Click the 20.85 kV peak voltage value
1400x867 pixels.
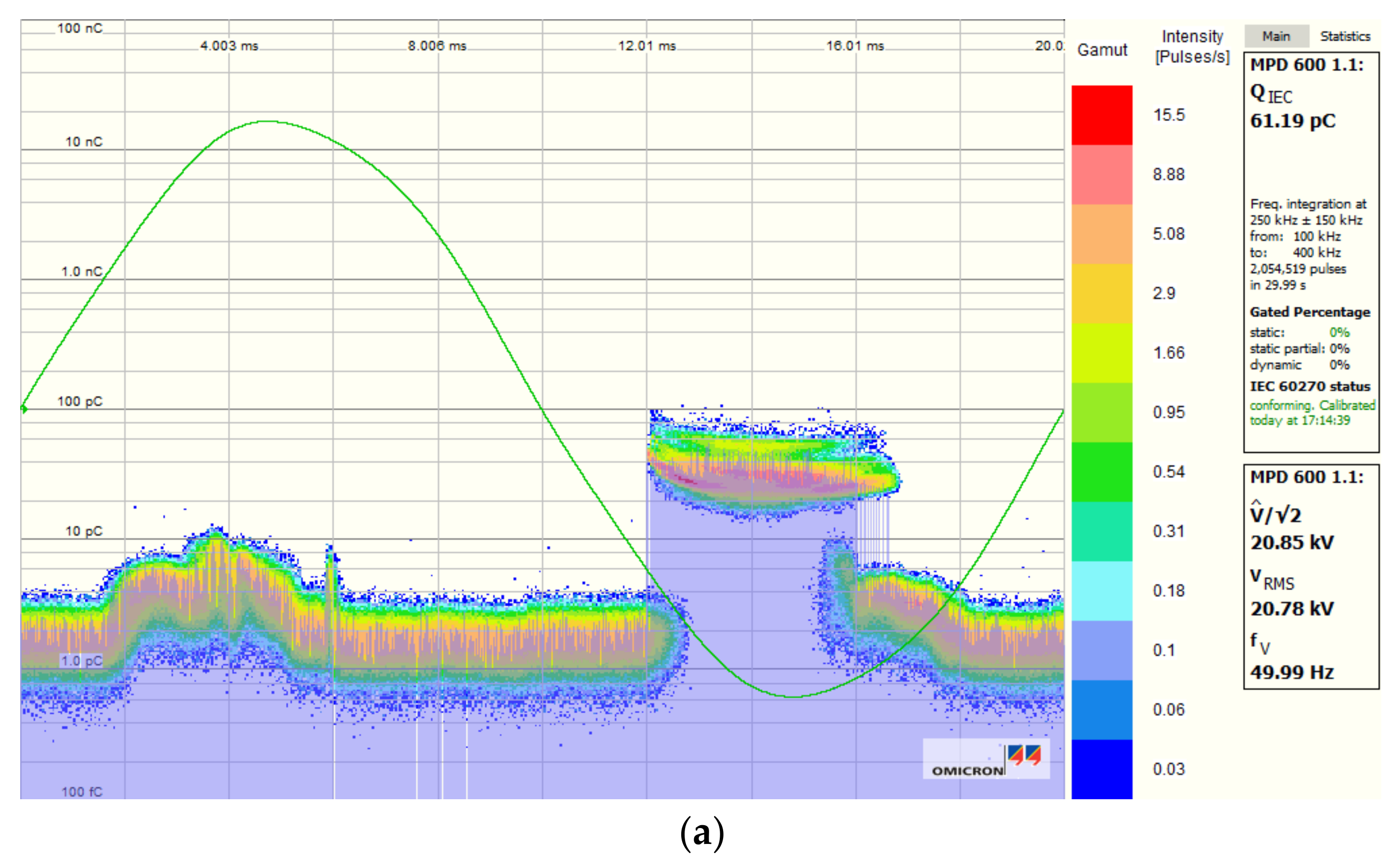(1292, 543)
